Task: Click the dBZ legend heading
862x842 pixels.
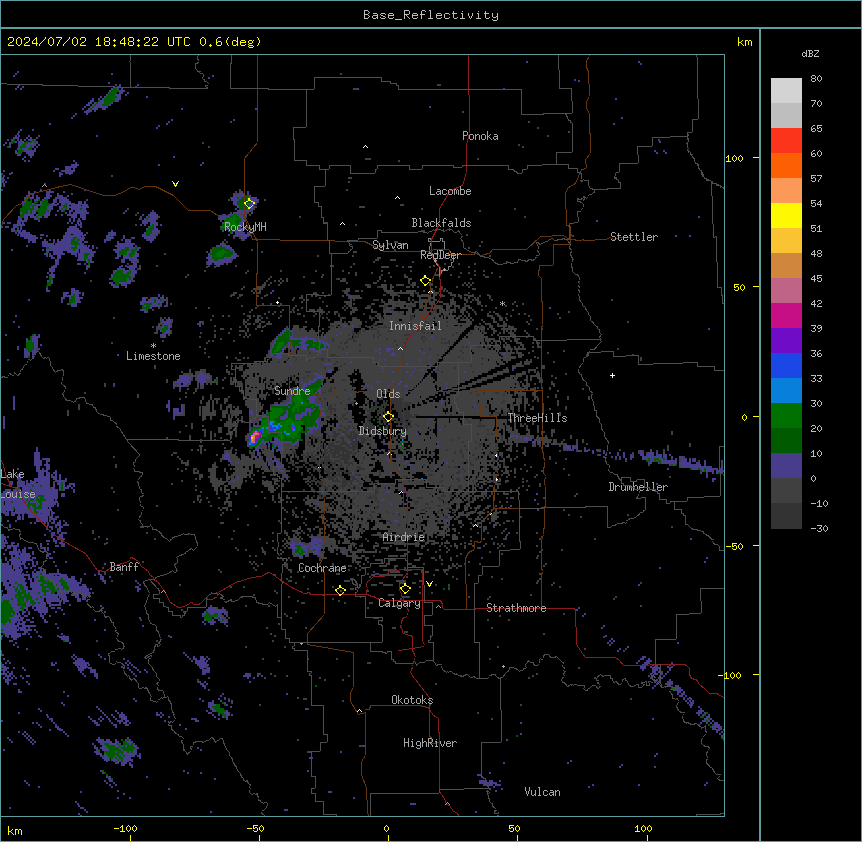Action: tap(810, 54)
